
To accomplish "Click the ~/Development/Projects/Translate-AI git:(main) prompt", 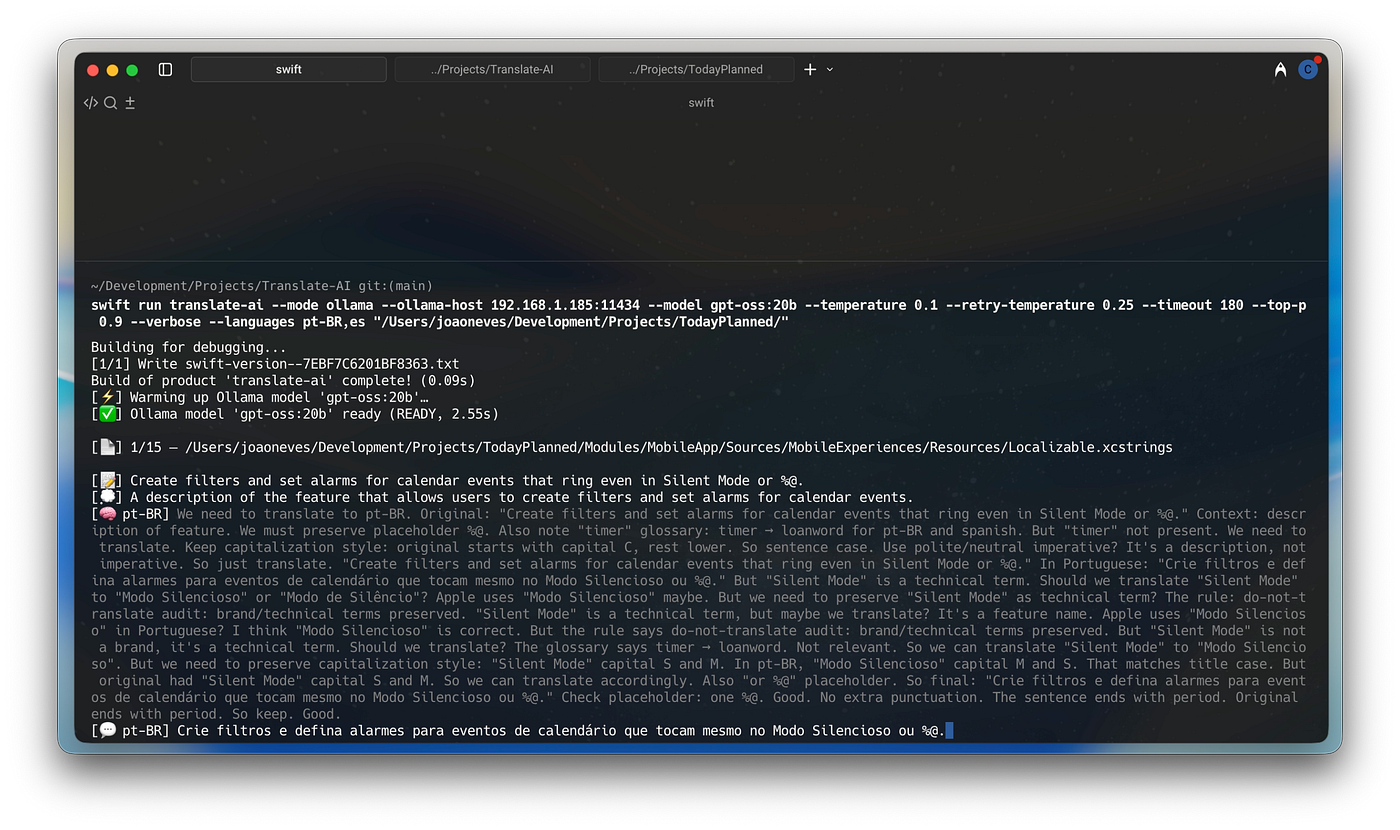I will (262, 286).
